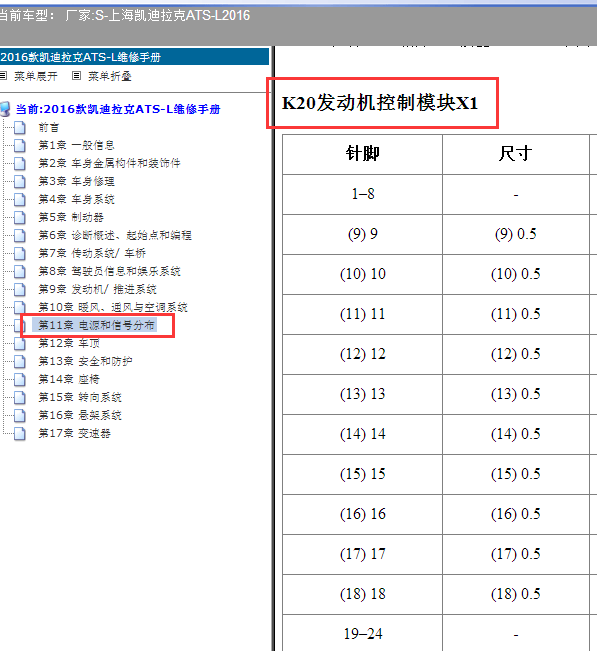Image resolution: width=597 pixels, height=651 pixels.
Task: Click the page icon beside 第5章 制动器
Action: pos(20,217)
